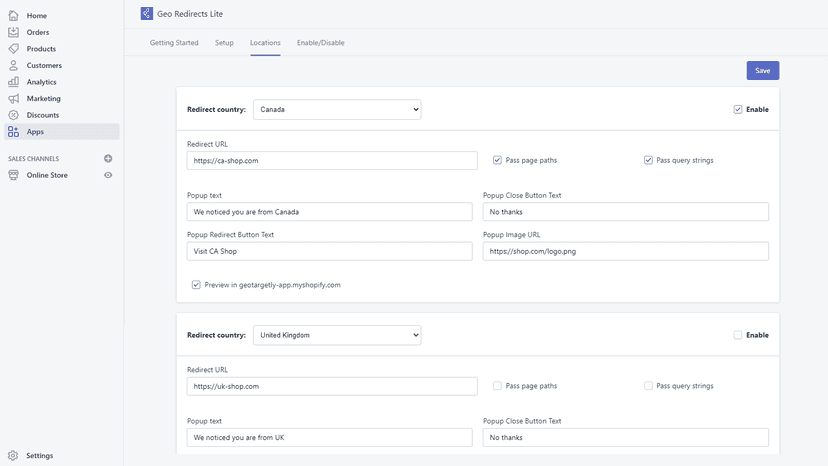
Task: Toggle Enable checkbox for Canada redirect
Action: [738, 109]
